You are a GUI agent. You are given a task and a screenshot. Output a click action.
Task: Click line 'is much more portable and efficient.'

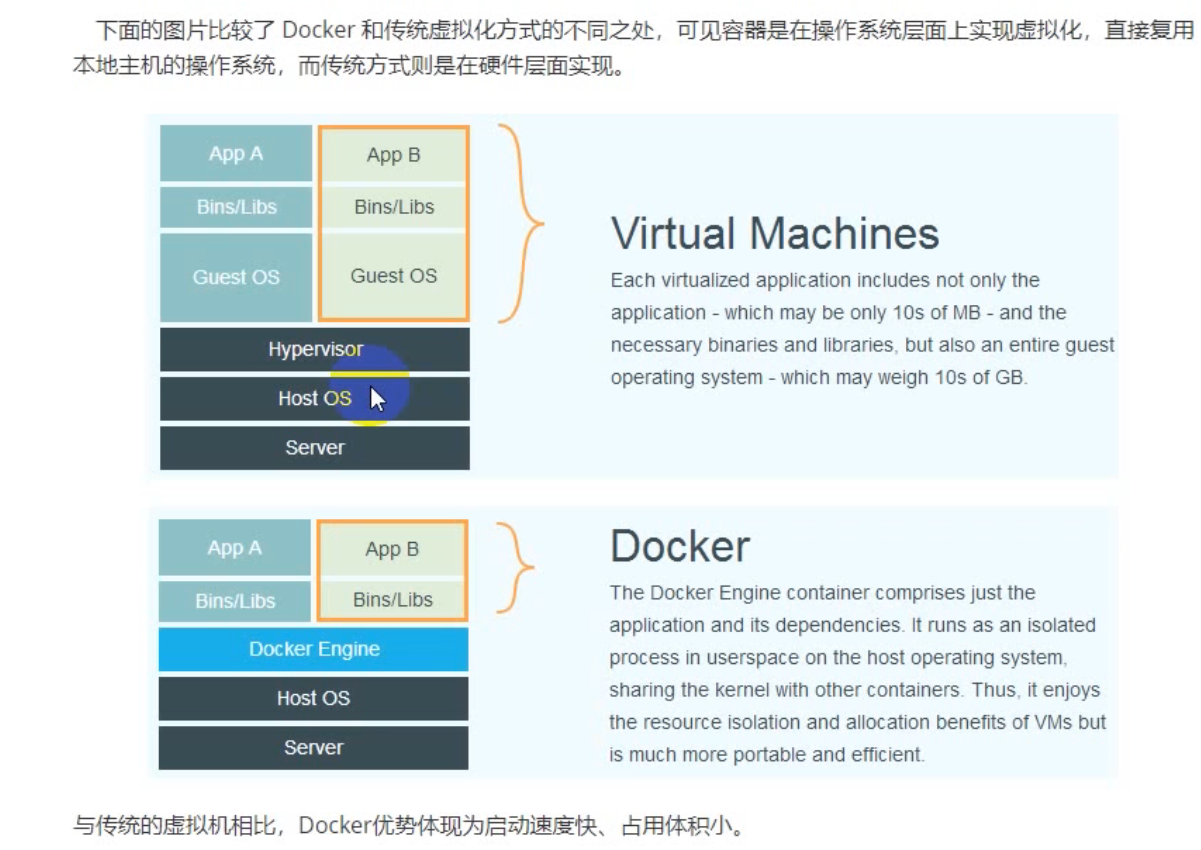coord(767,755)
